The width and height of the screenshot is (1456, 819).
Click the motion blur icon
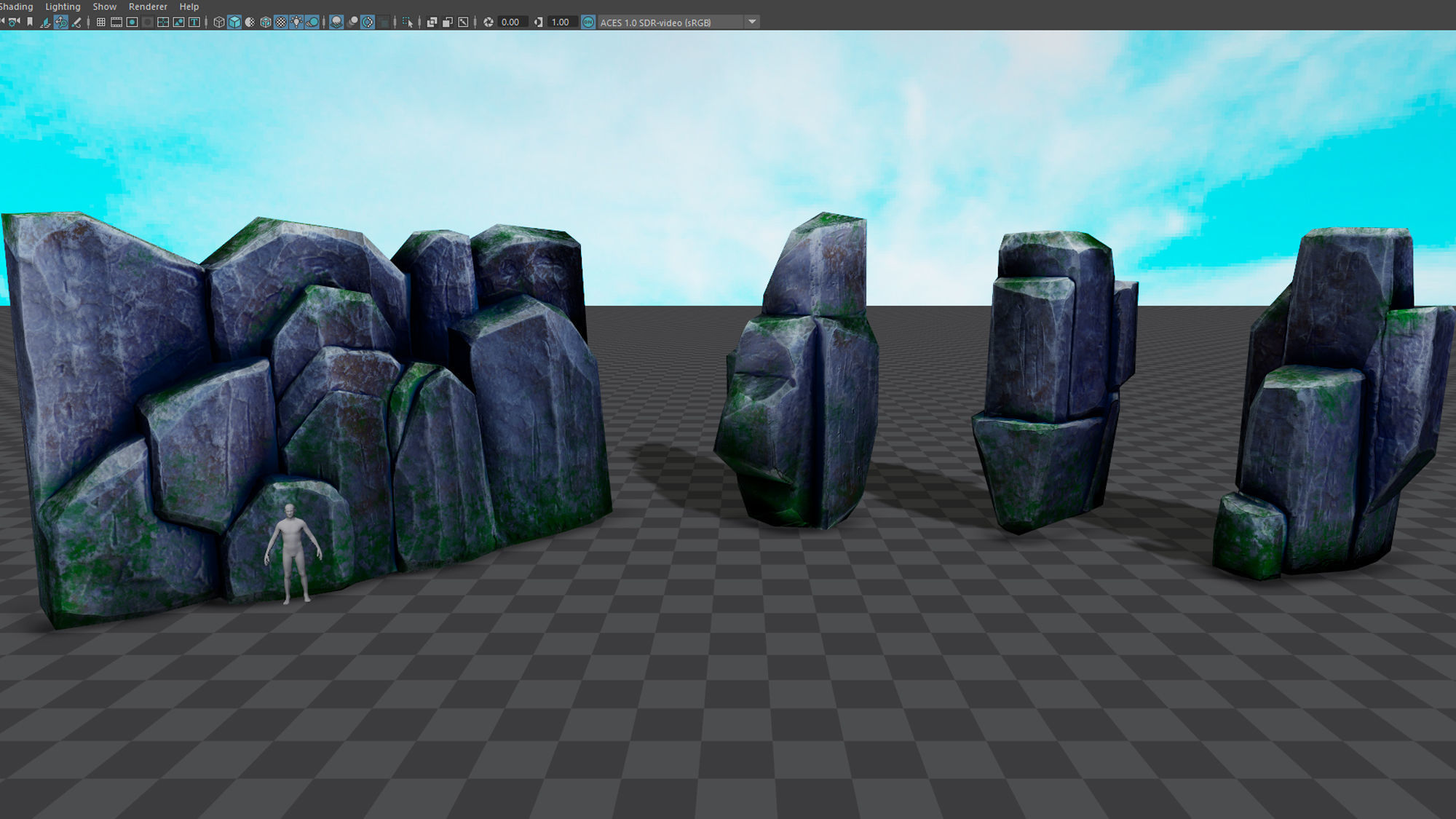[352, 23]
